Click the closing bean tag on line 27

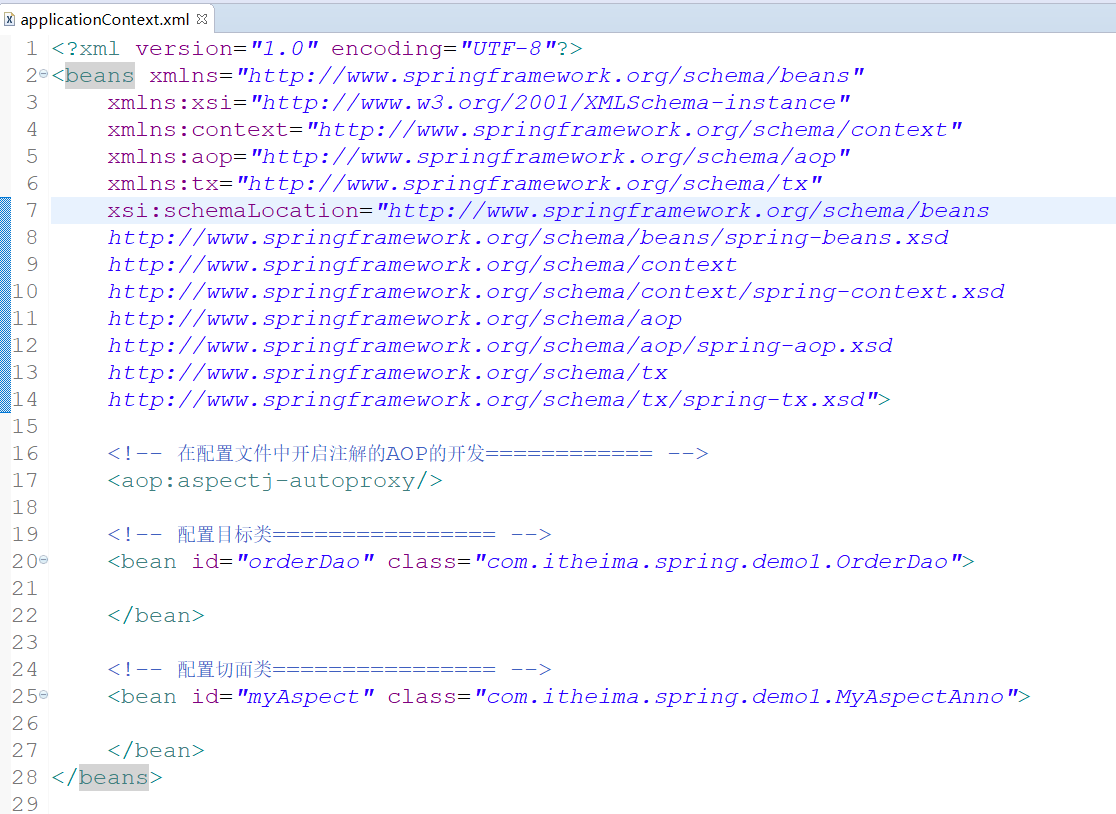point(156,751)
